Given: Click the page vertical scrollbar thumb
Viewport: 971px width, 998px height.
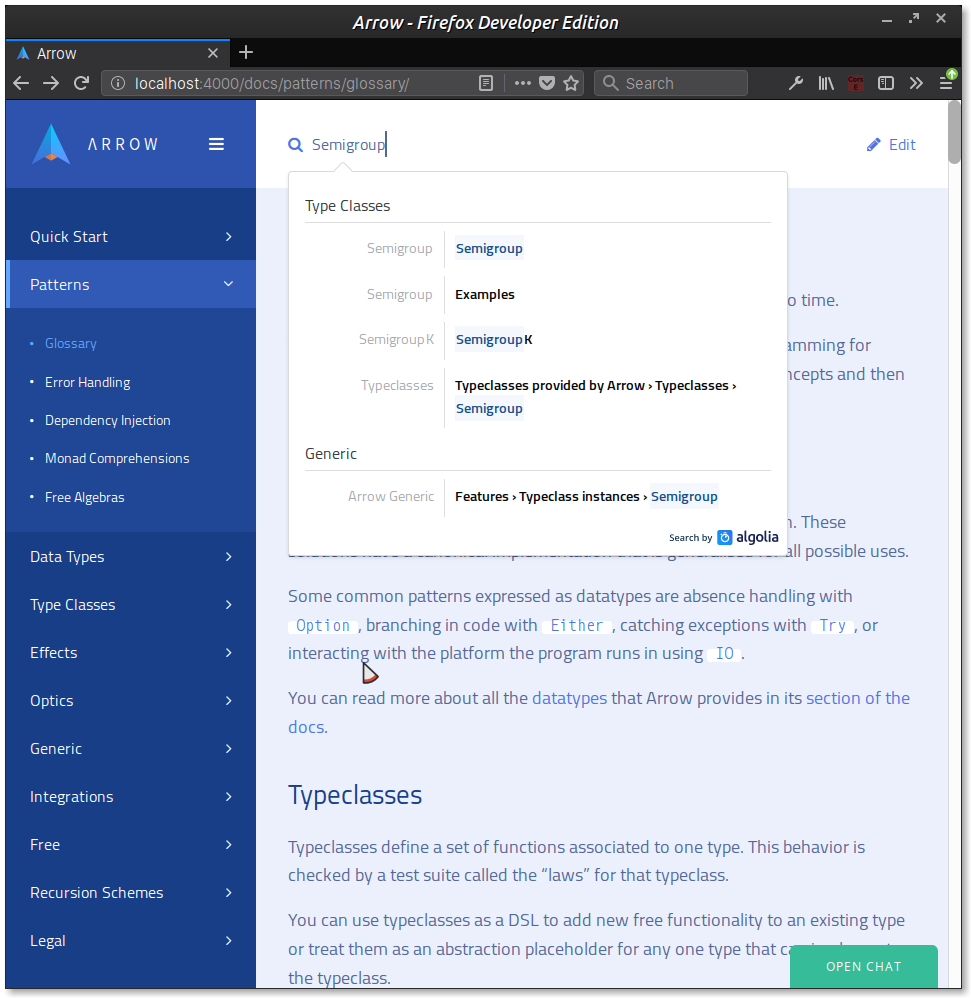Looking at the screenshot, I should coord(954,132).
